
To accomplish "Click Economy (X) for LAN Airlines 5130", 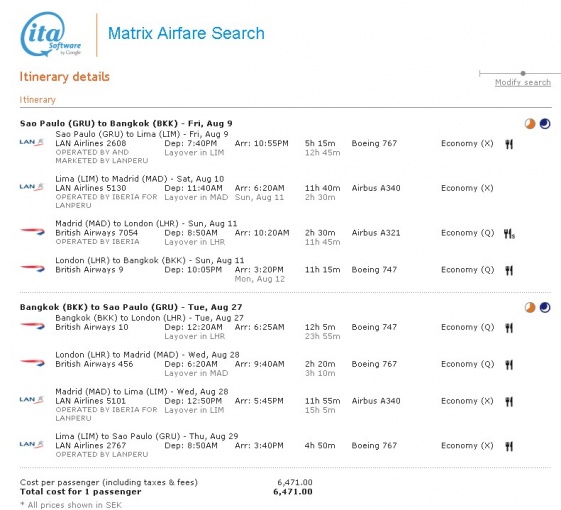I will [467, 188].
